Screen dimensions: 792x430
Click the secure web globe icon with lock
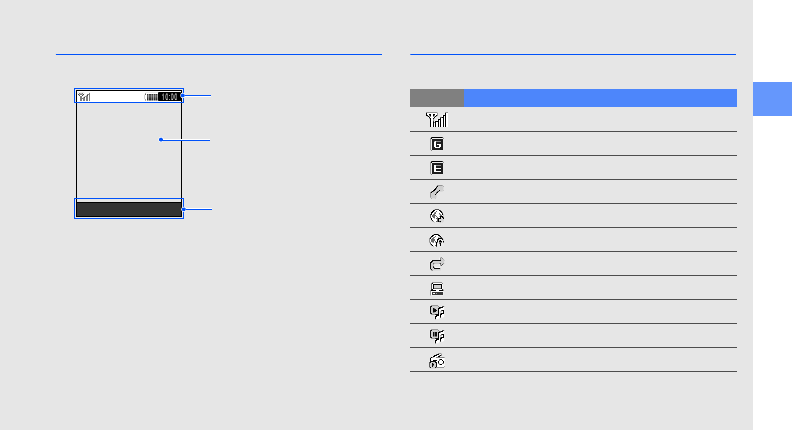pos(437,239)
